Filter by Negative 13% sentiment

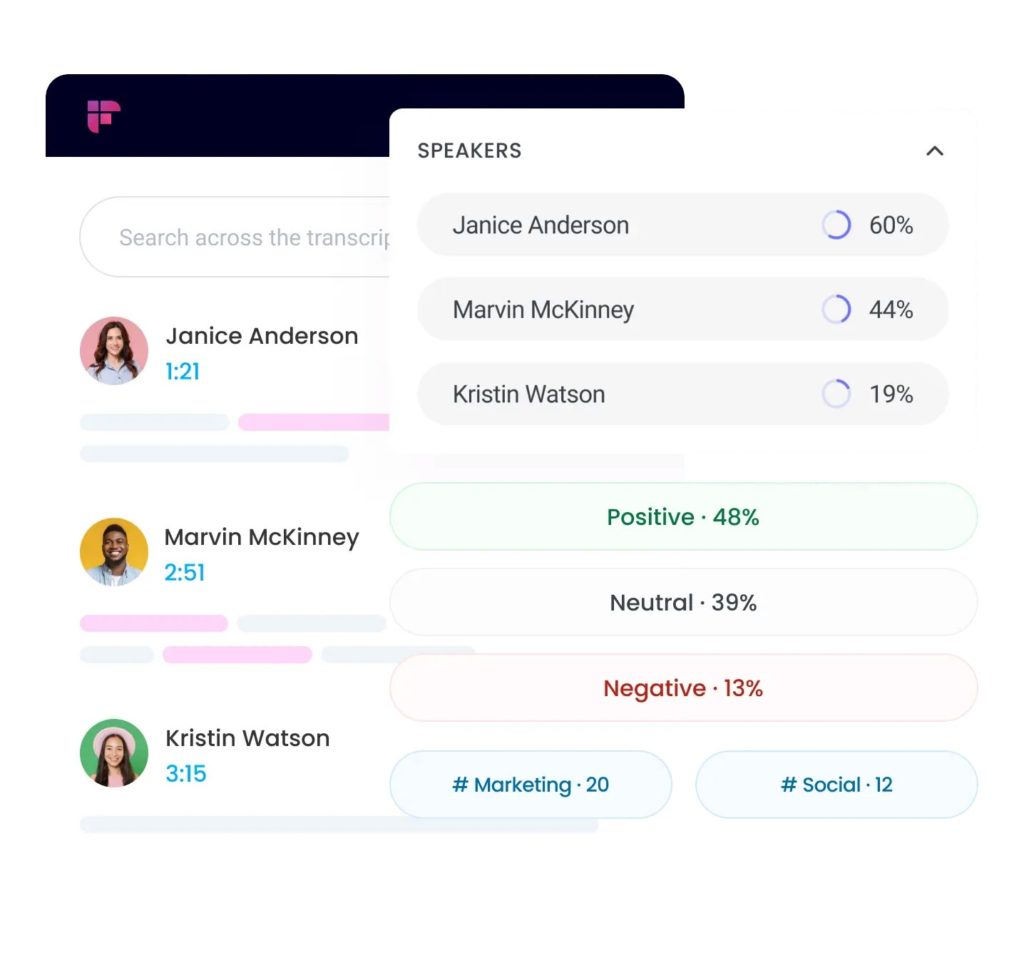tap(683, 688)
